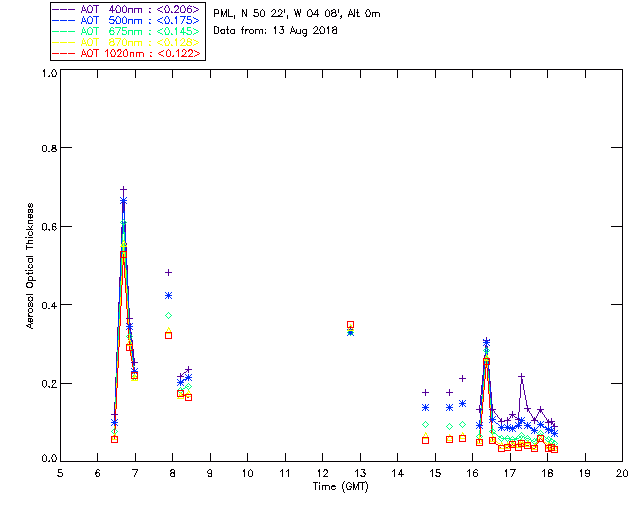Click the y-axis tick label 0.4
This screenshot has width=640, height=512.
coord(49,305)
